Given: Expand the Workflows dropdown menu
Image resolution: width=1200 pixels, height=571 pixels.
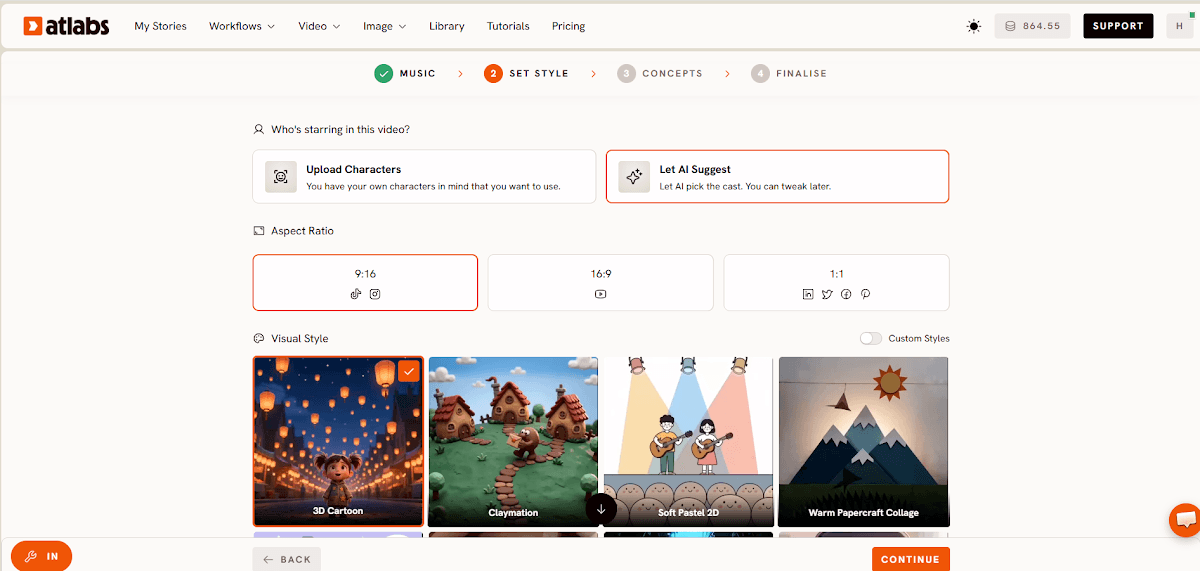Looking at the screenshot, I should [242, 26].
